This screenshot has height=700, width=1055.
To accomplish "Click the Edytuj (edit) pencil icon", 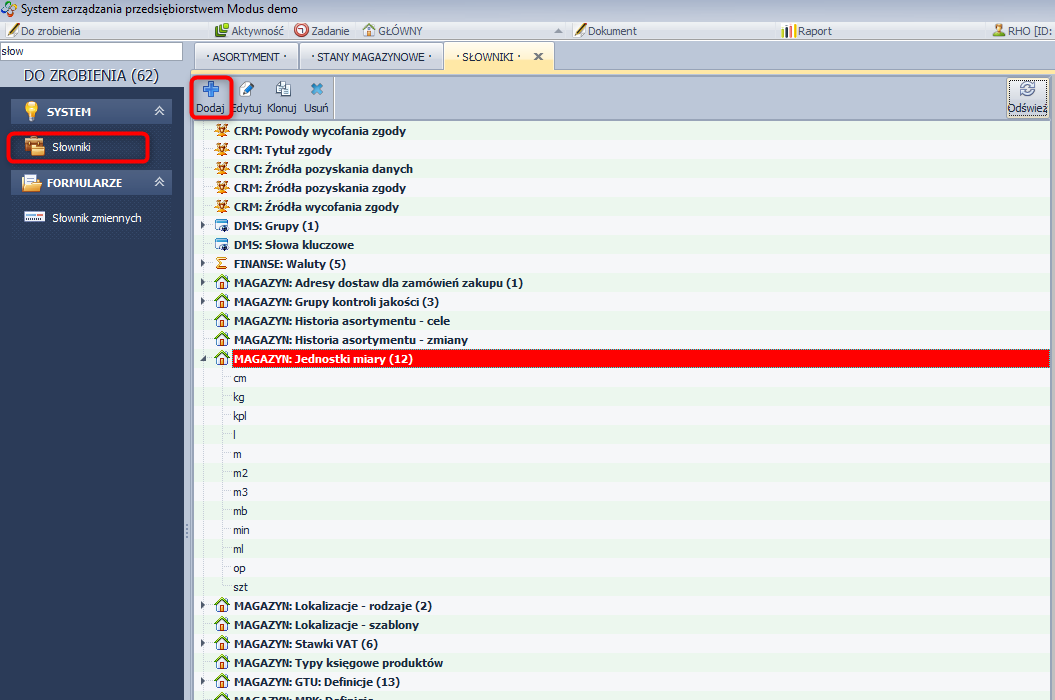I will click(x=246, y=90).
